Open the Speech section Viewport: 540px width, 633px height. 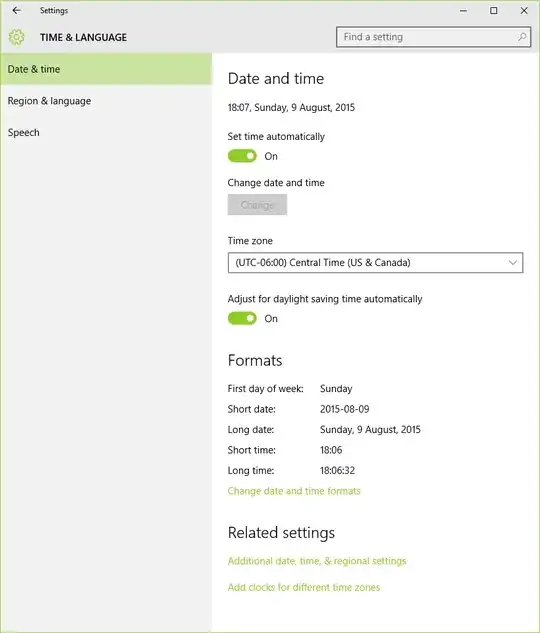click(x=106, y=132)
